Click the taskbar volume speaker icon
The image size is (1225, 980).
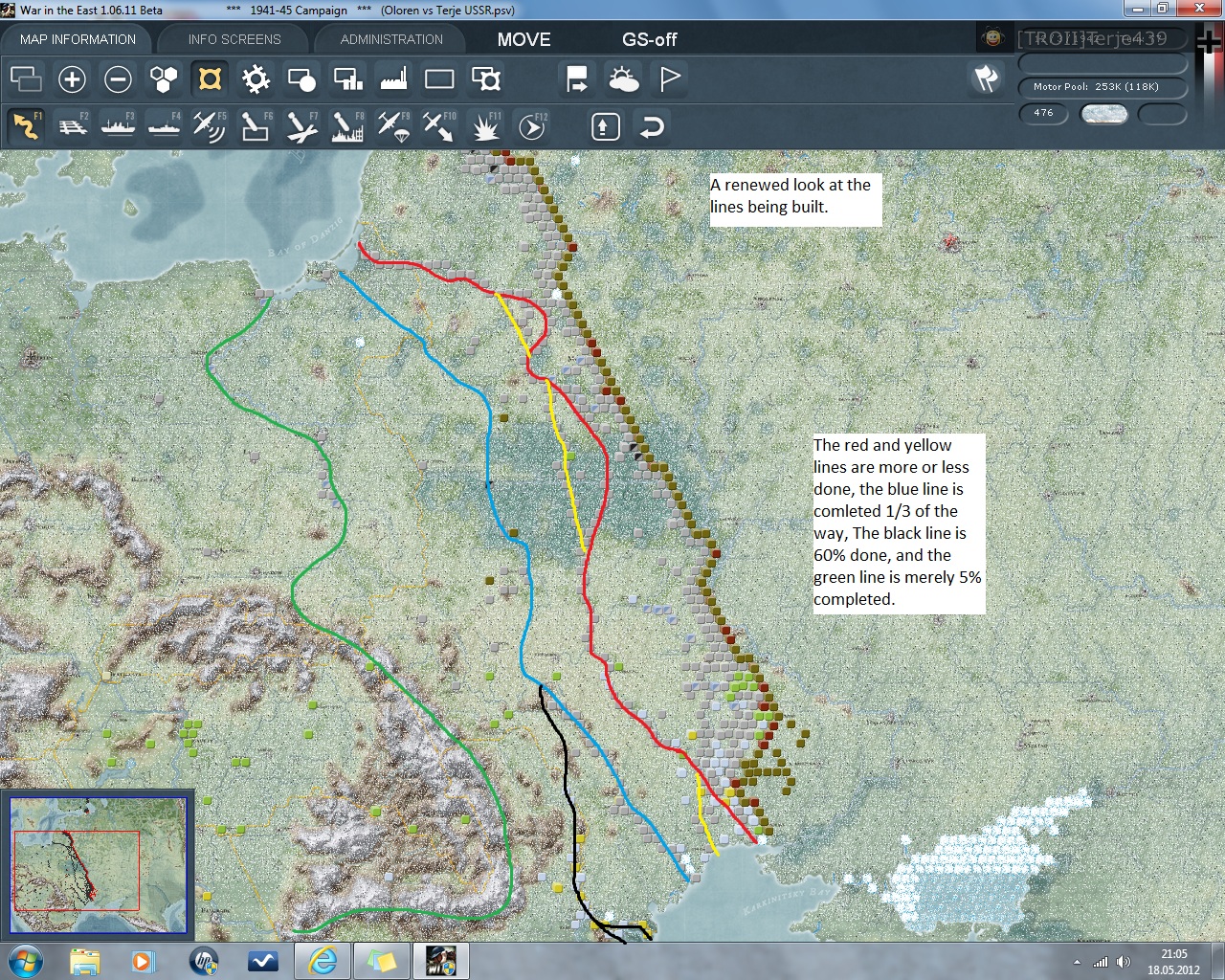click(x=1123, y=962)
